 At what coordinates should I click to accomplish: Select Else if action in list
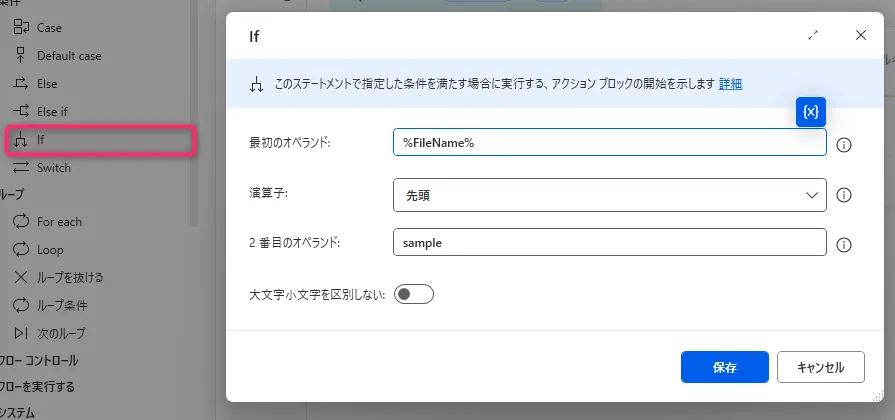coord(52,112)
